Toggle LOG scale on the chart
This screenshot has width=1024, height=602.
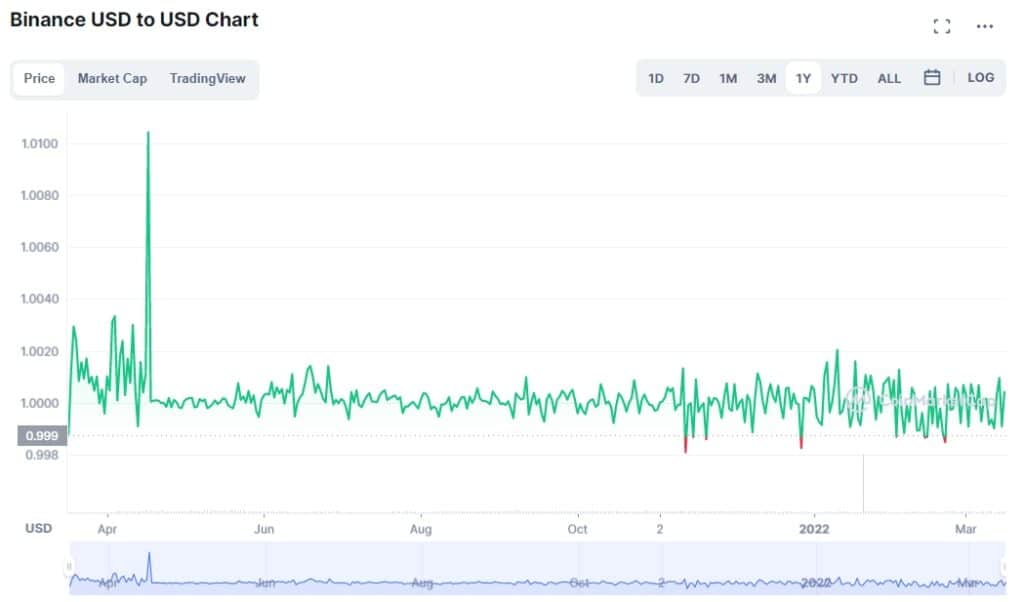tap(980, 78)
